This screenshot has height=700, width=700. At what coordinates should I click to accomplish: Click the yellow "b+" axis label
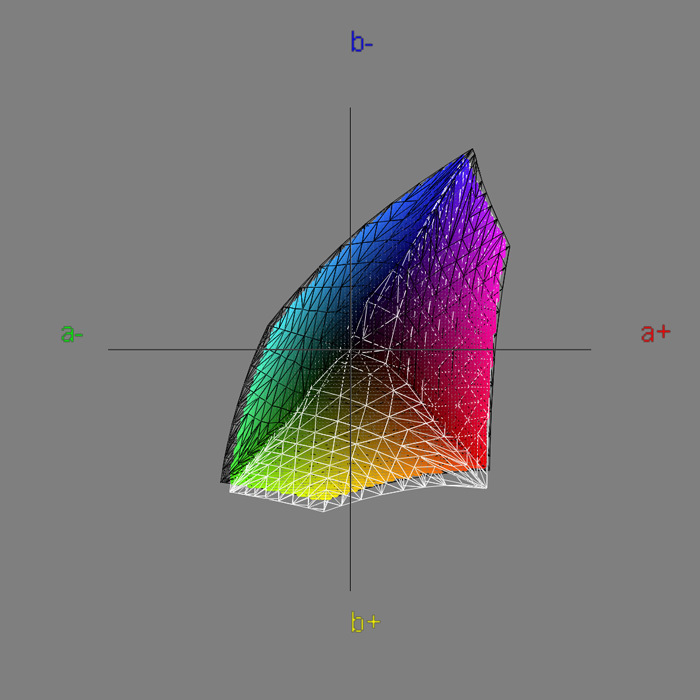[365, 621]
